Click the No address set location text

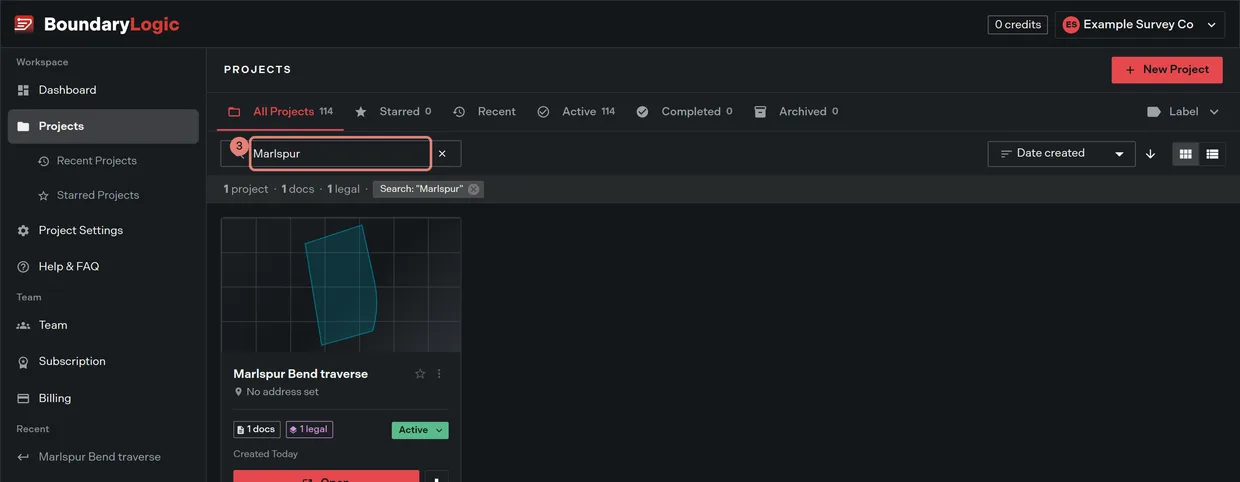(283, 392)
